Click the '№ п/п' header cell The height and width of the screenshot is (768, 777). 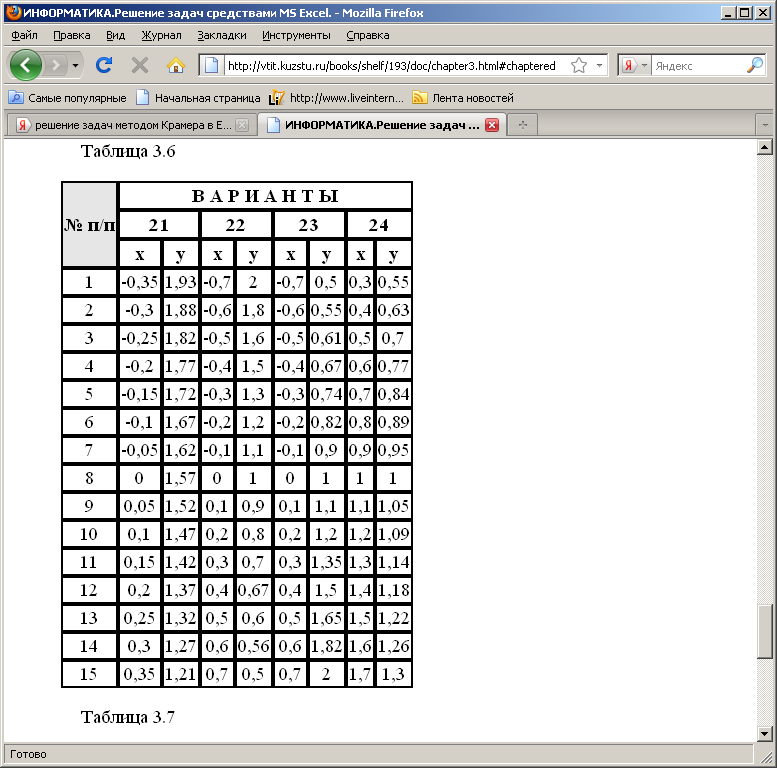pyautogui.click(x=90, y=224)
